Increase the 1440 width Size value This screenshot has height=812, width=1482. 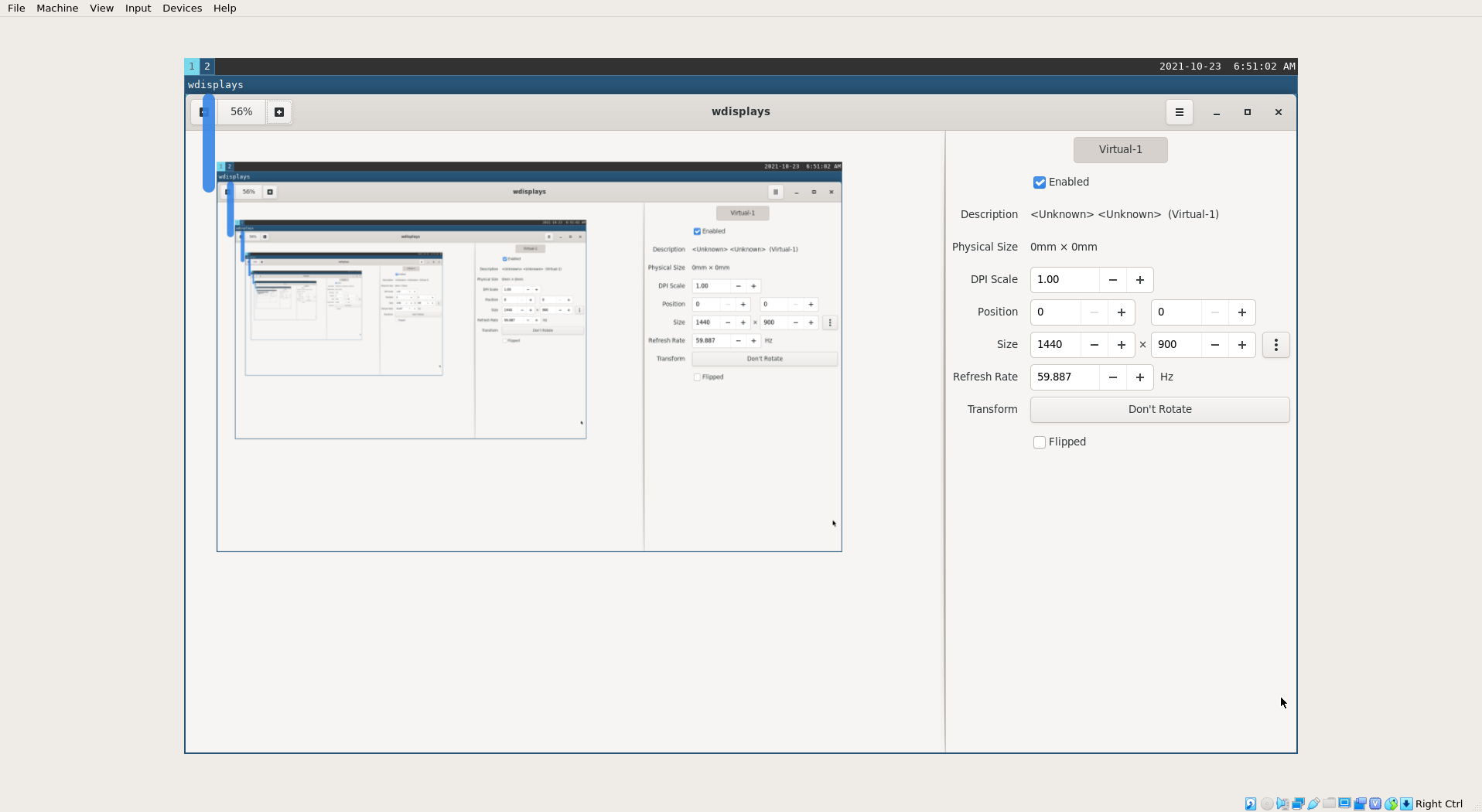tap(1122, 345)
